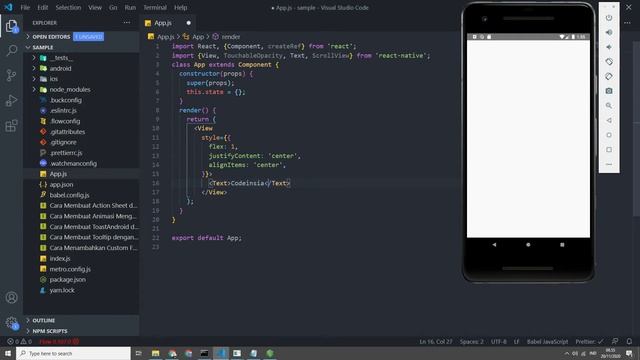This screenshot has width=640, height=360.
Task: Click the errors and warnings status indicator
Action: coord(19,341)
